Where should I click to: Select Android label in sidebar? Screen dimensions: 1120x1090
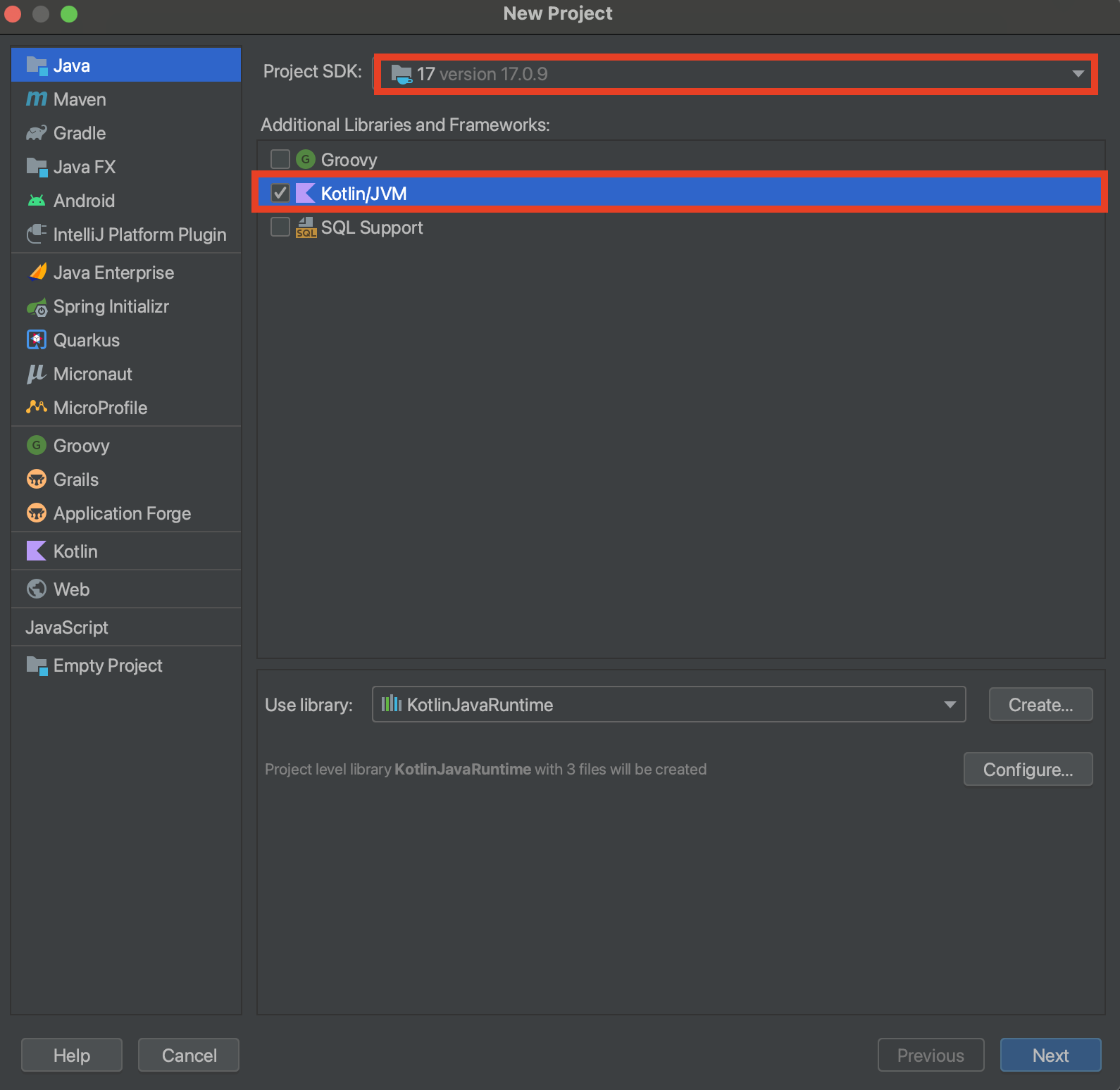(x=84, y=201)
